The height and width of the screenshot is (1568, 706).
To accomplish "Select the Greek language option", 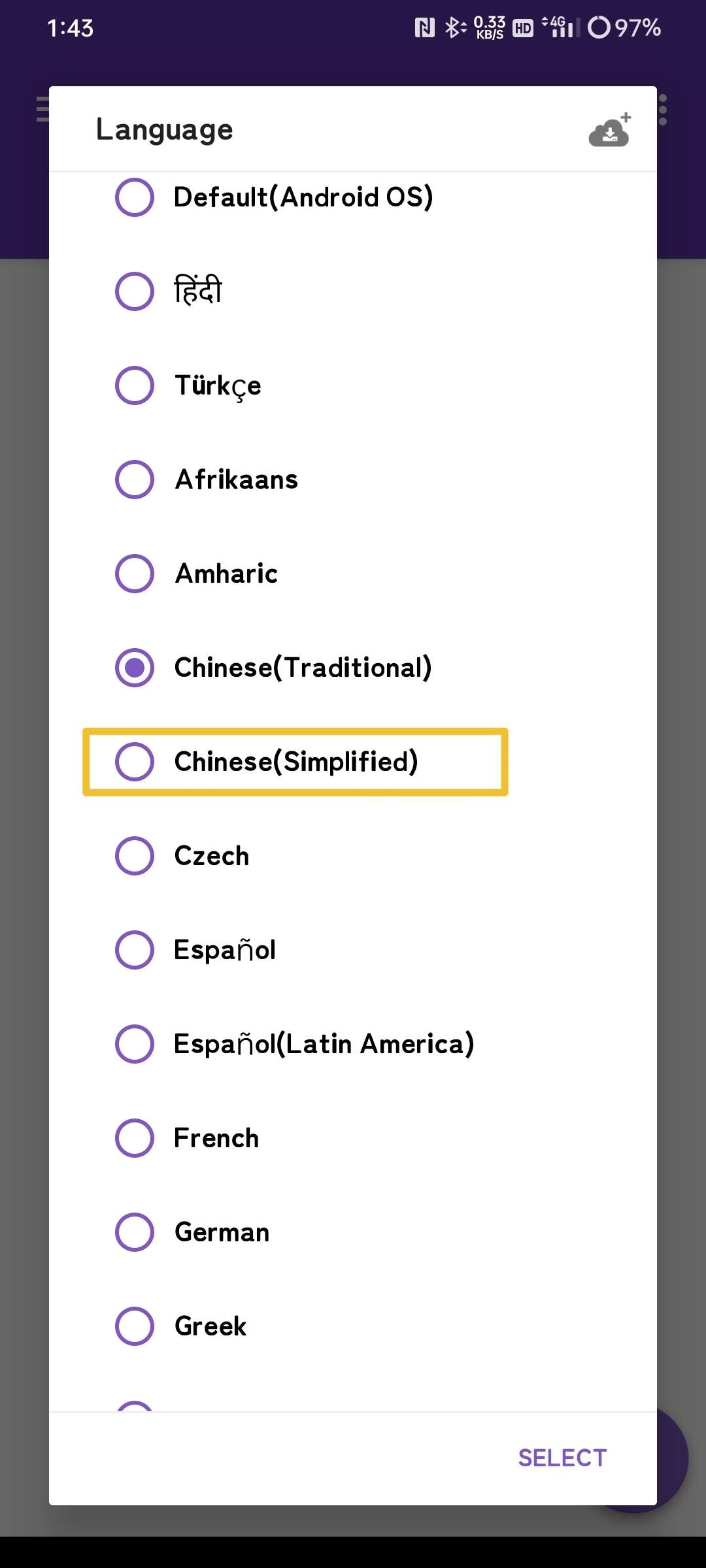I will click(135, 1326).
